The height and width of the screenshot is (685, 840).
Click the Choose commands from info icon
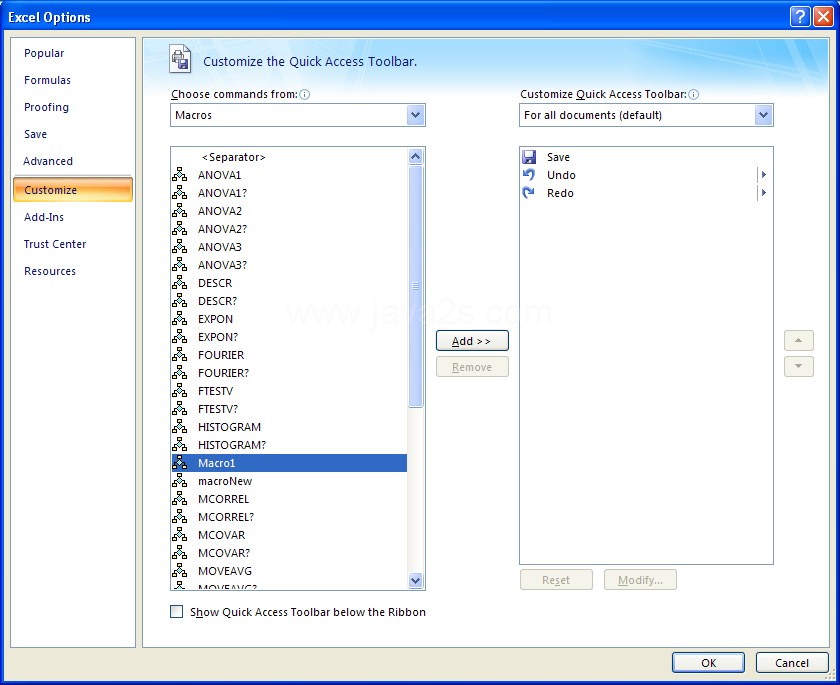[x=305, y=95]
